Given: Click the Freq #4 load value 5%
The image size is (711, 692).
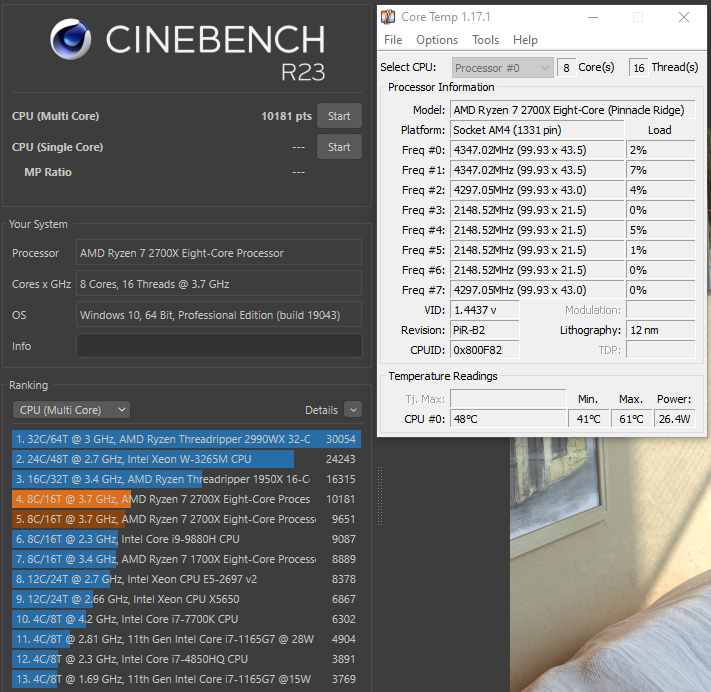Looking at the screenshot, I should coord(661,230).
